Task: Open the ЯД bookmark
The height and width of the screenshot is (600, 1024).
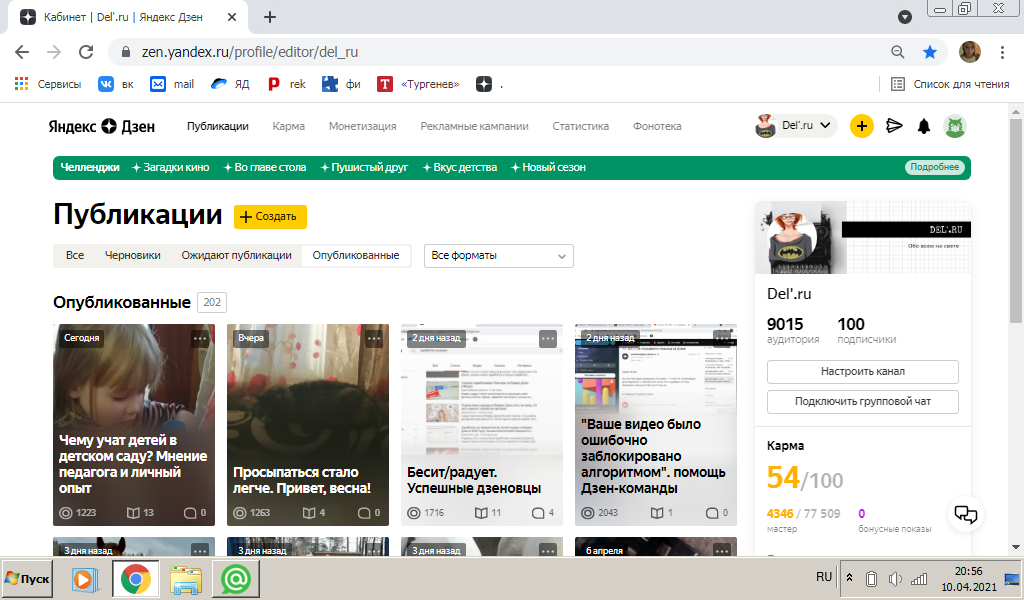Action: click(230, 84)
